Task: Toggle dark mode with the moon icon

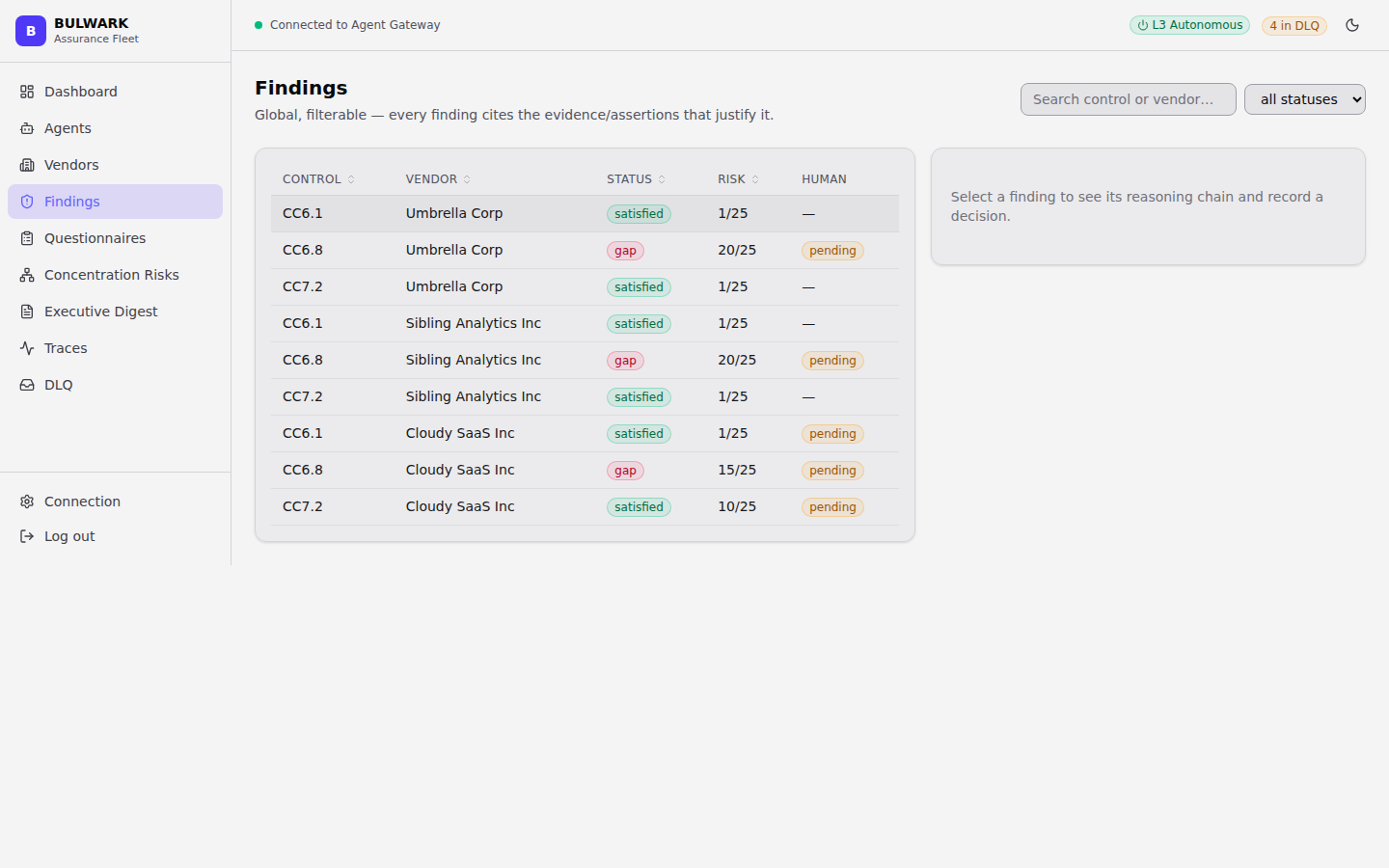Action: (1352, 25)
